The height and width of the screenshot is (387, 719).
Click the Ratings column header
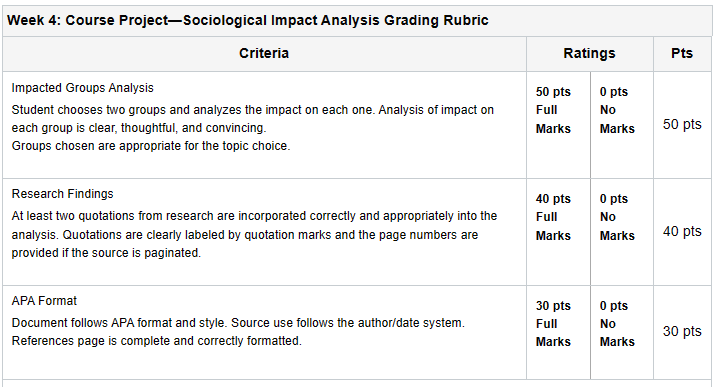point(589,54)
